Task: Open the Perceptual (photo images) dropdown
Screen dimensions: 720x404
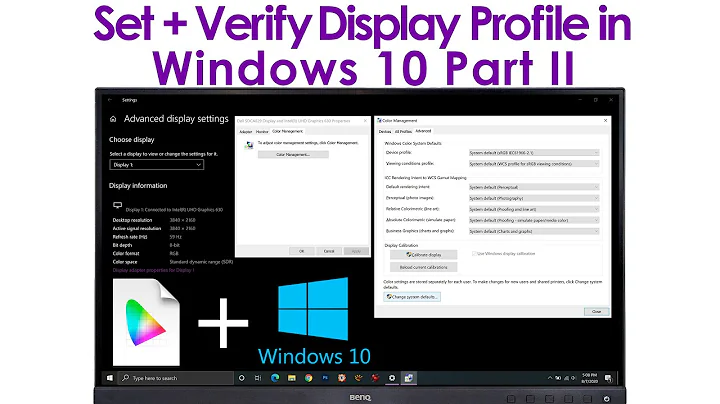Action: click(534, 198)
